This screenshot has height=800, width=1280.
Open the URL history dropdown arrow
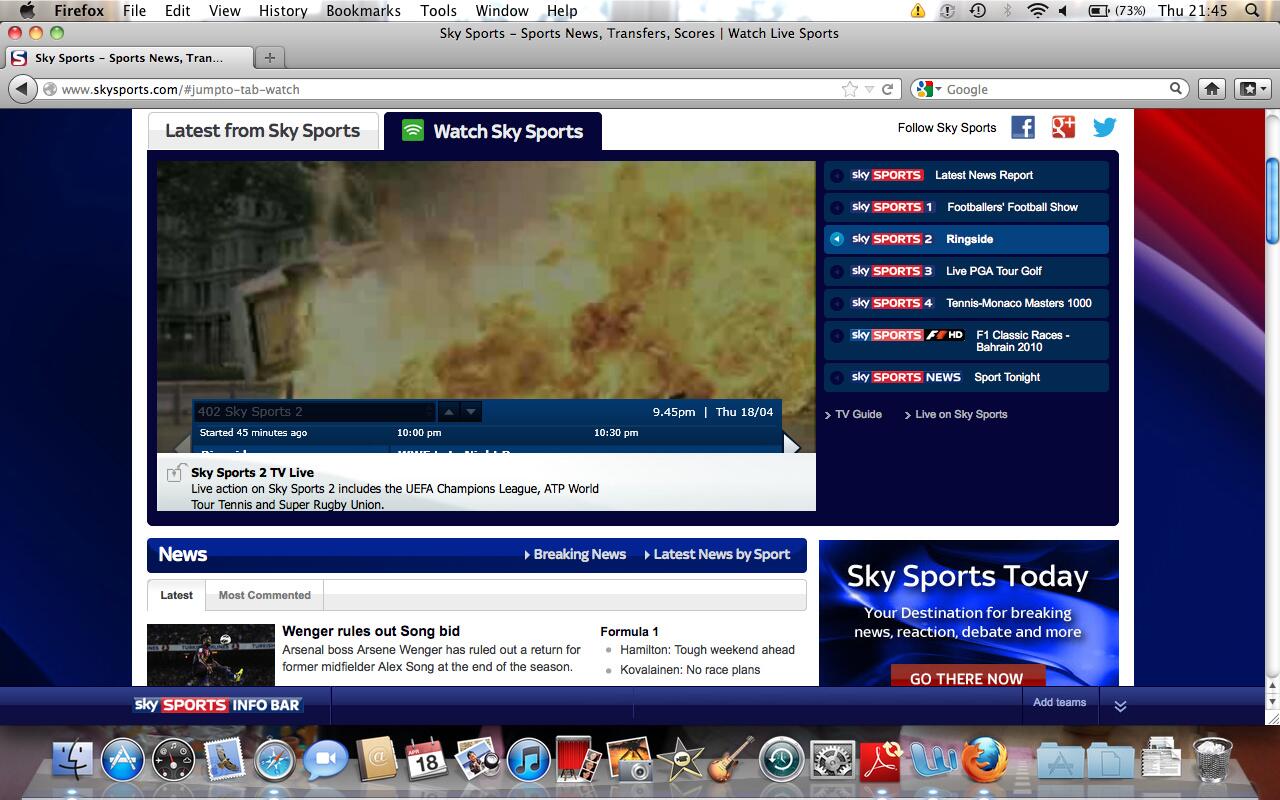[x=869, y=89]
